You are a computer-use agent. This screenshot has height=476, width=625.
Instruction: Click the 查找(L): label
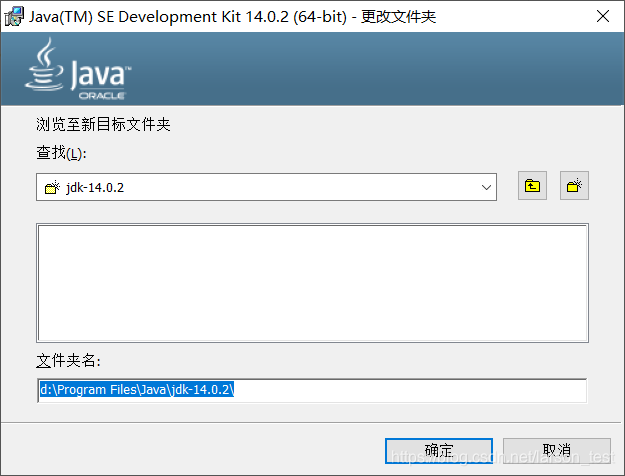(61, 153)
